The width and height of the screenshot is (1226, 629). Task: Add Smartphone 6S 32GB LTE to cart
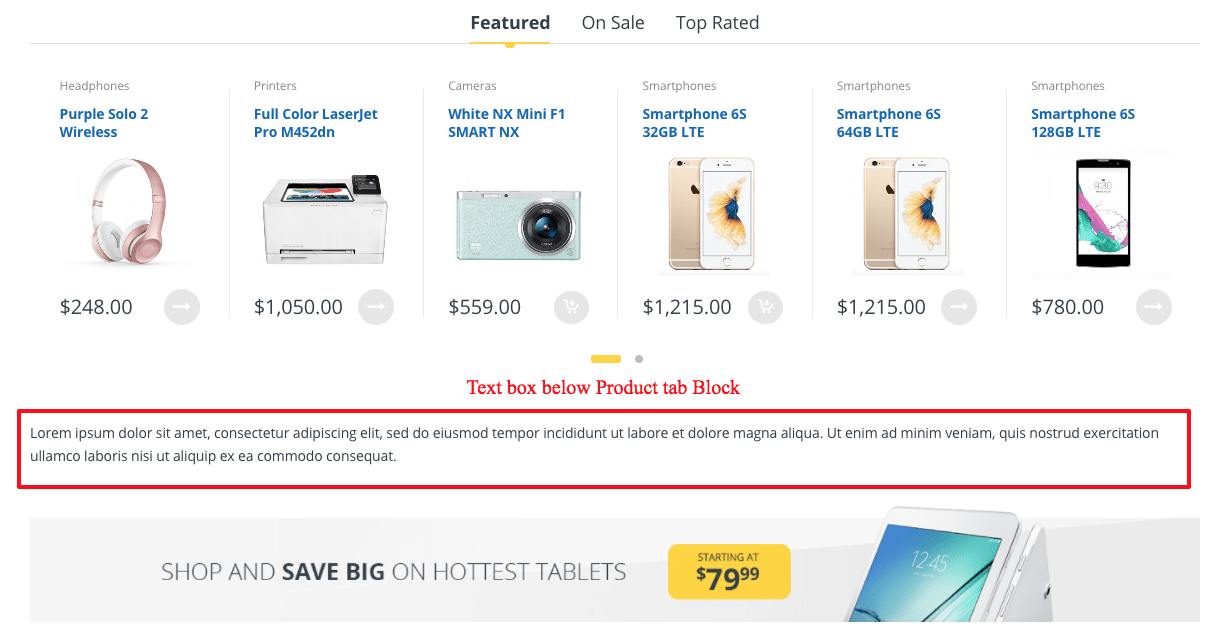point(765,307)
